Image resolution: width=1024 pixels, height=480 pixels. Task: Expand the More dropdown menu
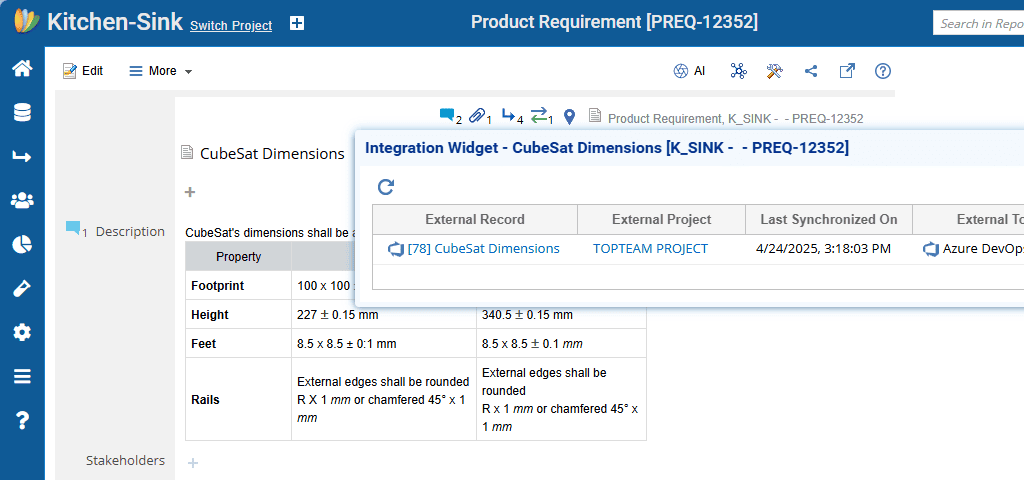pos(160,71)
